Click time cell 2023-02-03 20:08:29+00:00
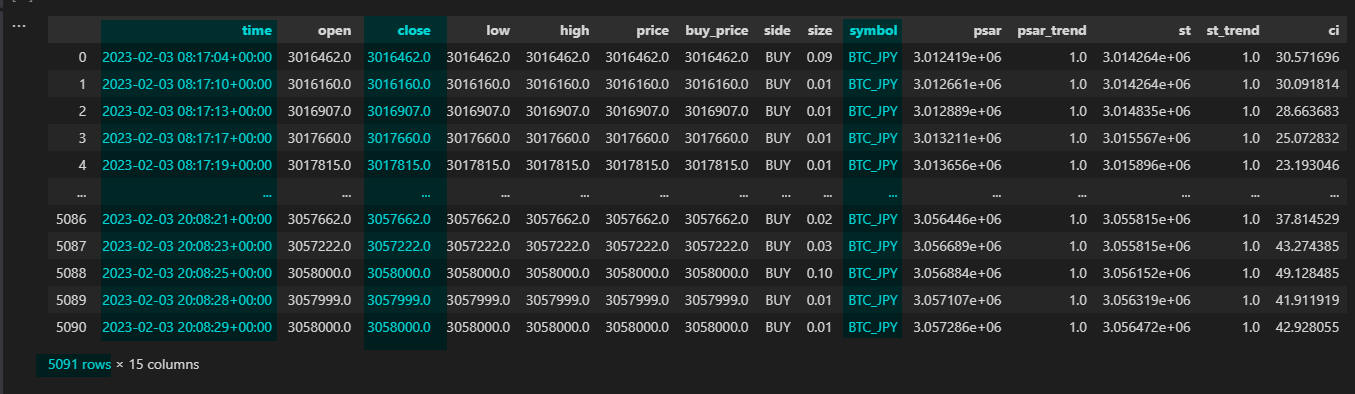The height and width of the screenshot is (394, 1355). [187, 326]
